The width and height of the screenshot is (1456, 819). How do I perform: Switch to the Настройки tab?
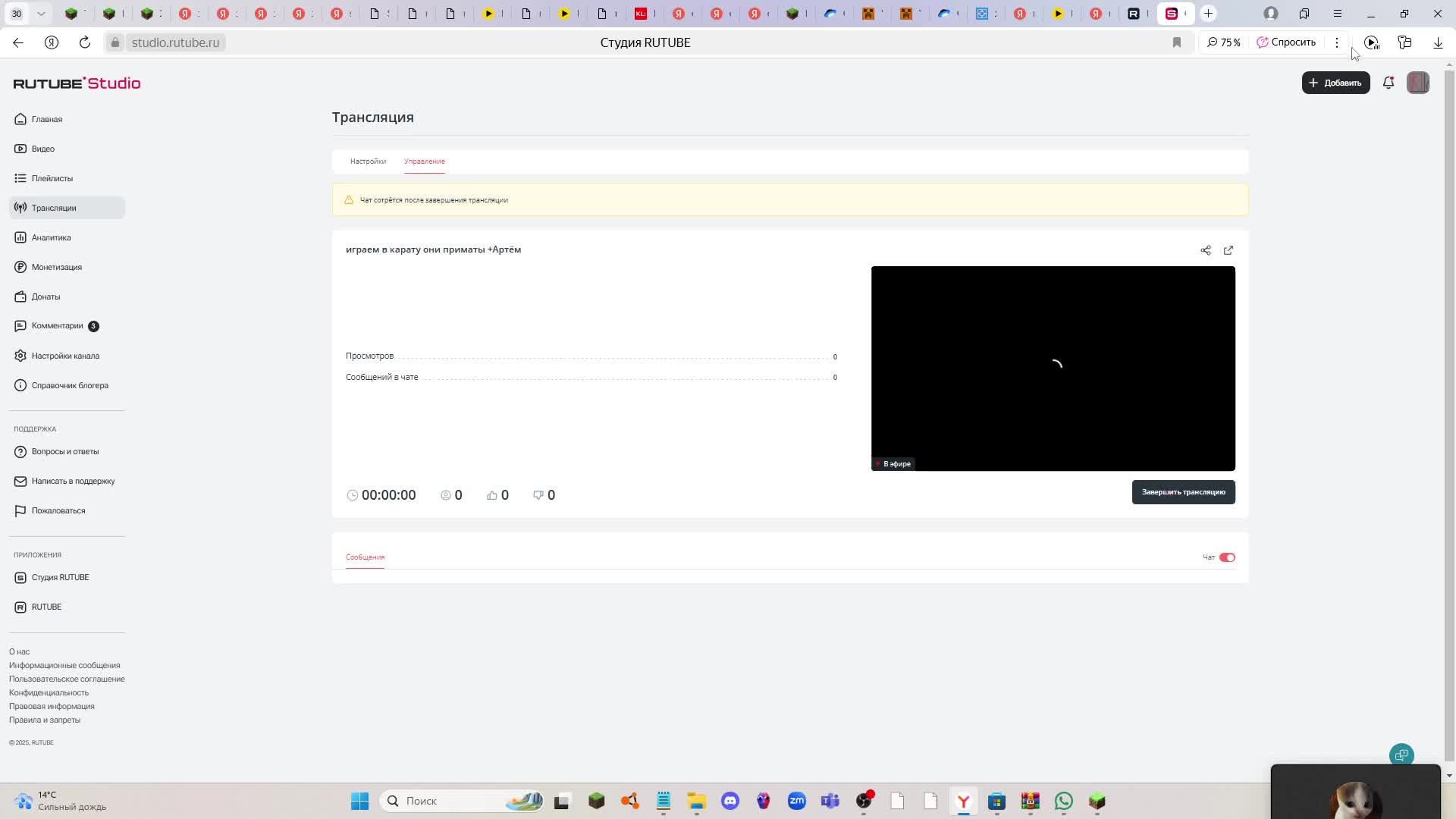[x=368, y=162]
